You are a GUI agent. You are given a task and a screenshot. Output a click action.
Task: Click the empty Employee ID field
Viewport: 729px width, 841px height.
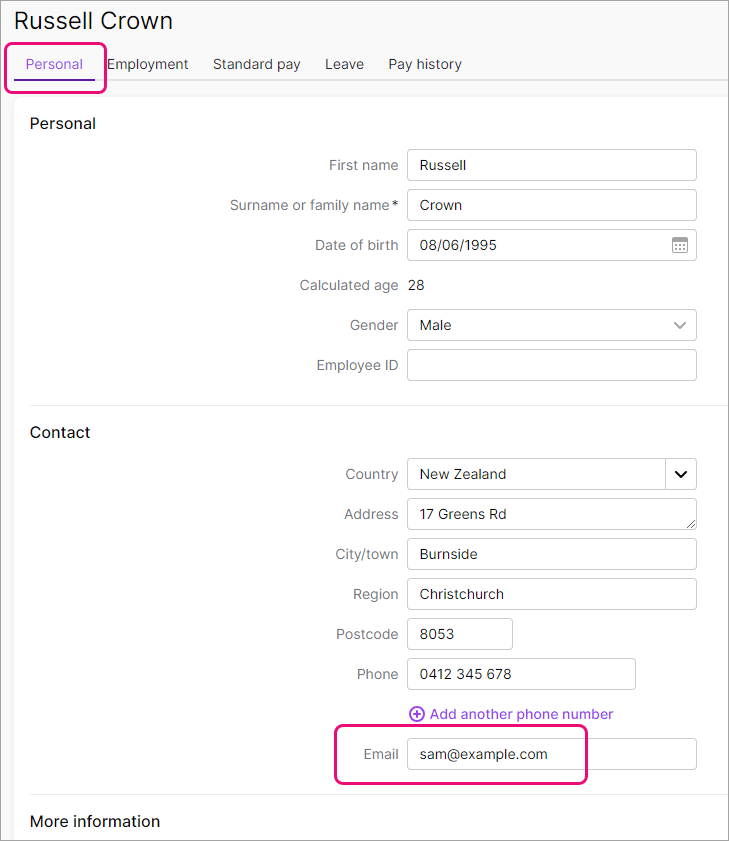pyautogui.click(x=551, y=365)
